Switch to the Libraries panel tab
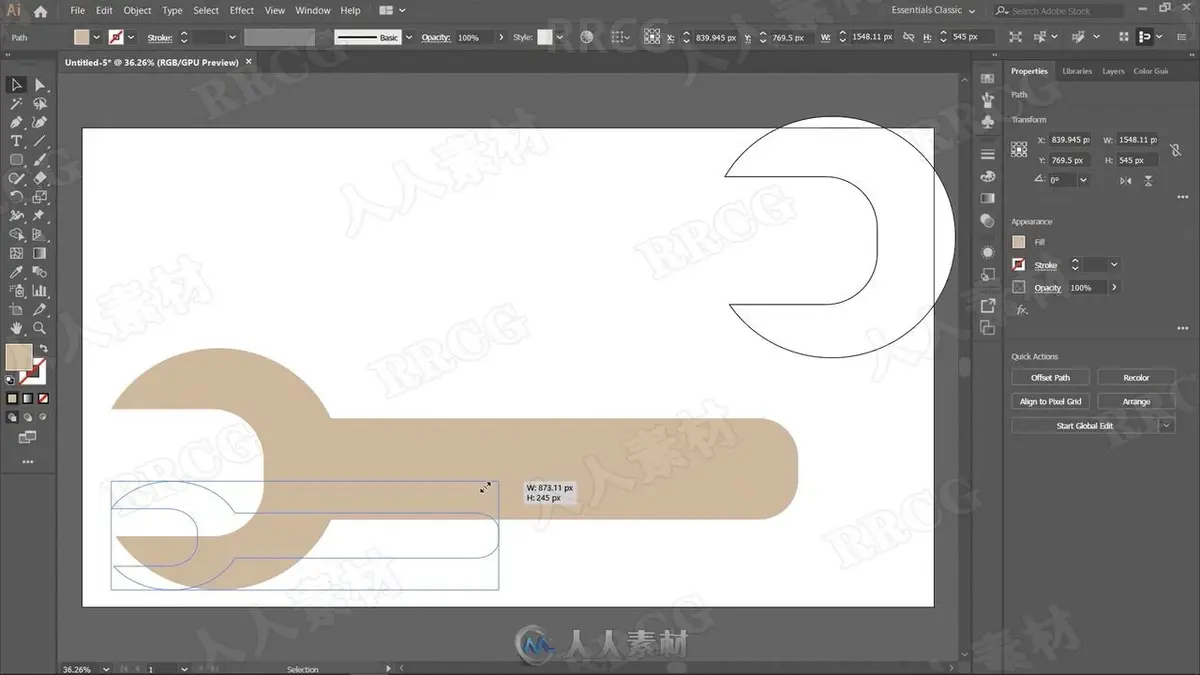1200x675 pixels. click(1077, 71)
